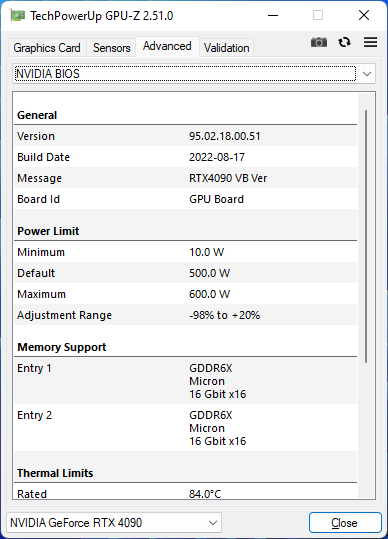Click the refresh arrows icon
The height and width of the screenshot is (539, 388).
point(344,42)
